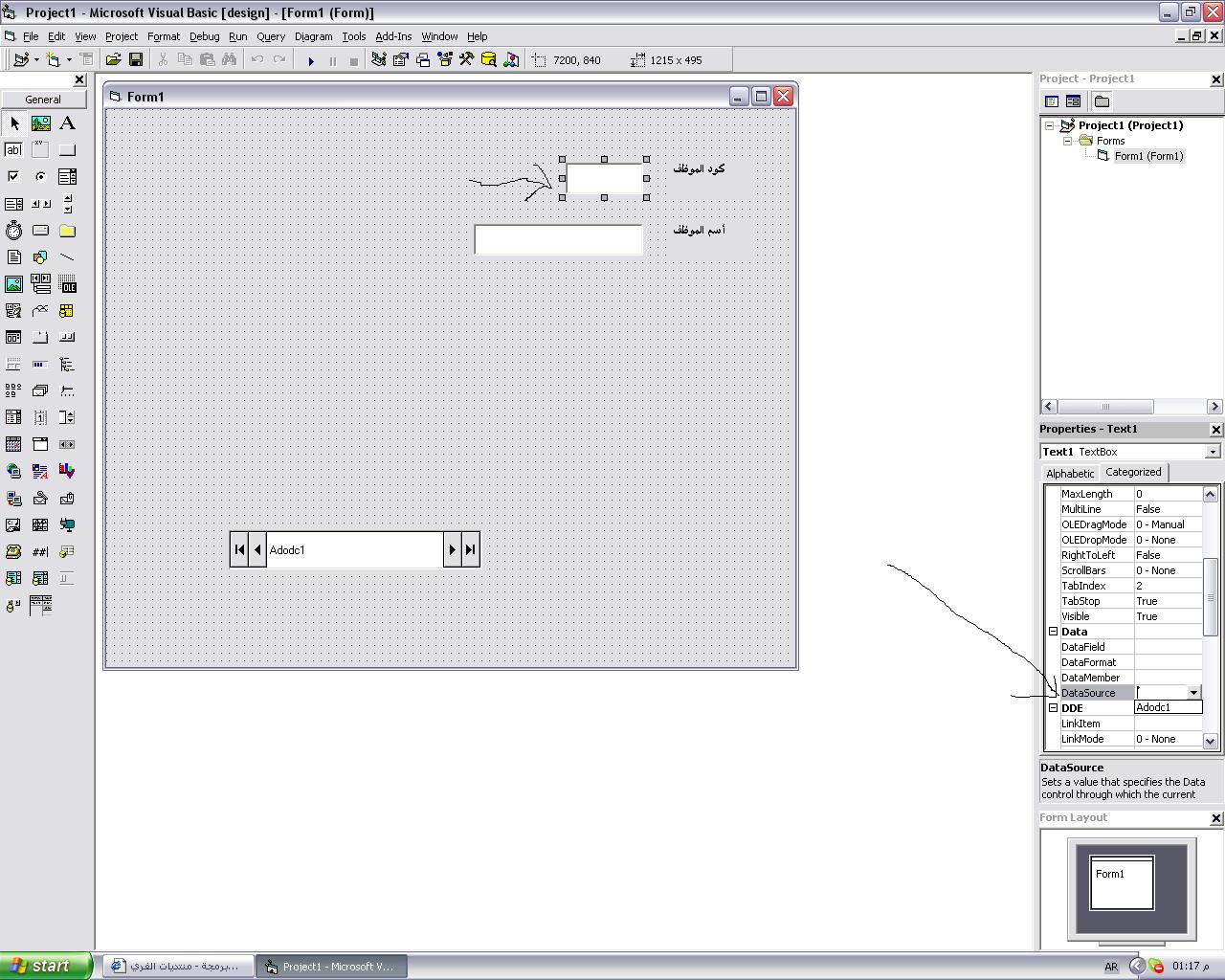Click the View Code icon in Project panel

tap(1052, 101)
